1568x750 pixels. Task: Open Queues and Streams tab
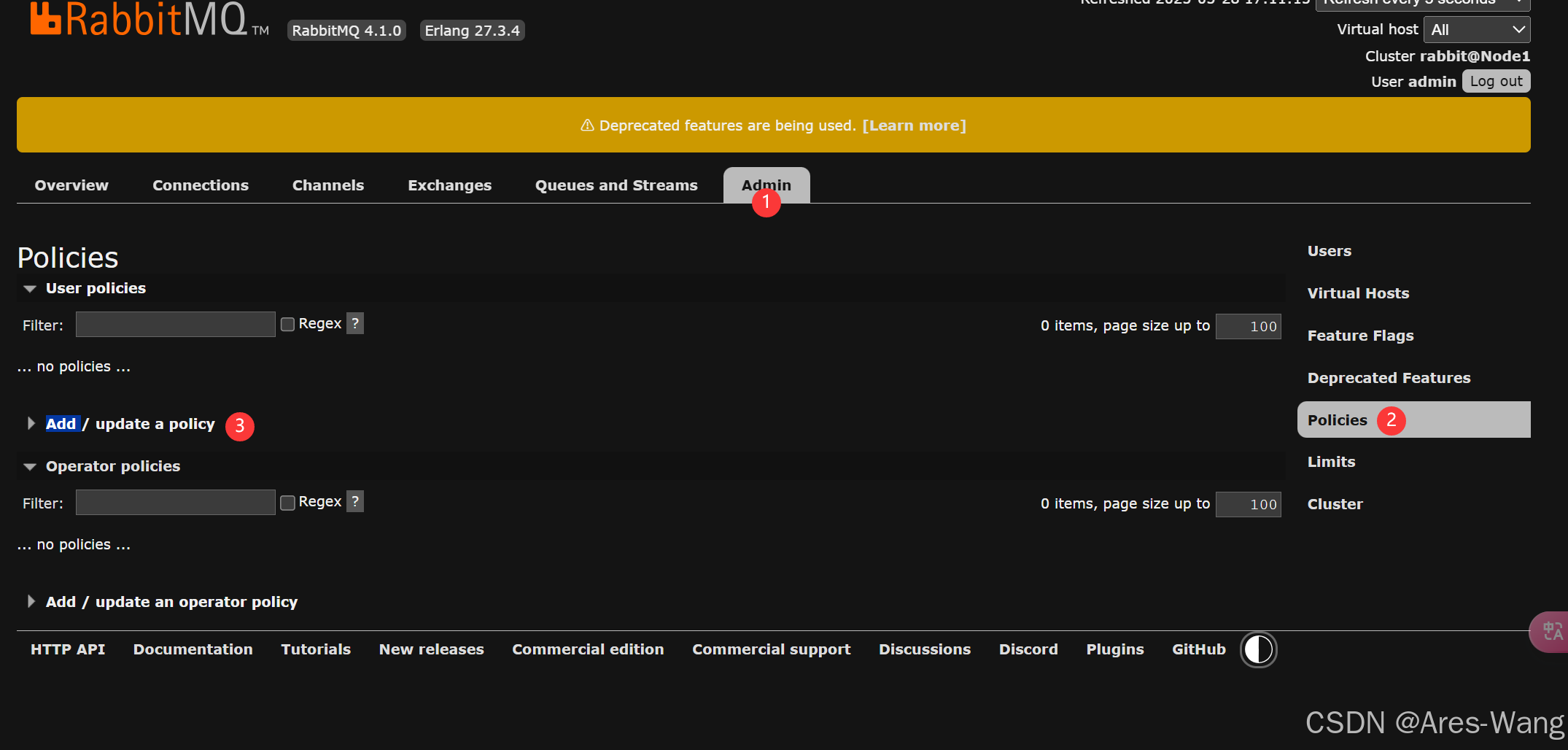pyautogui.click(x=616, y=185)
